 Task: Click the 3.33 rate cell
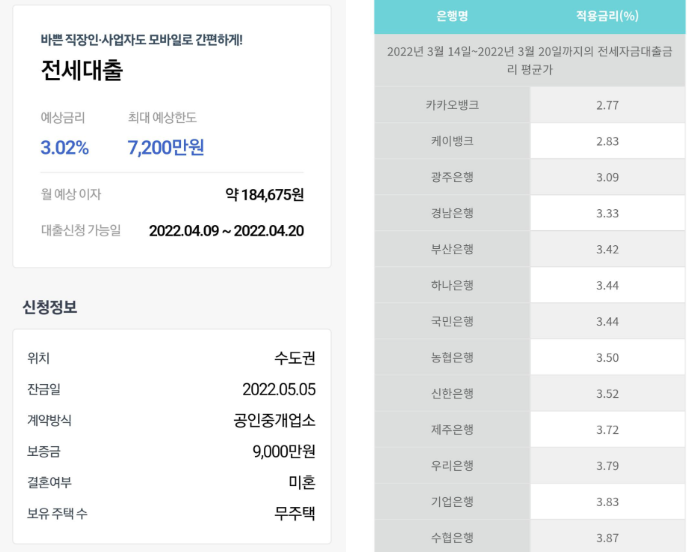pos(608,213)
